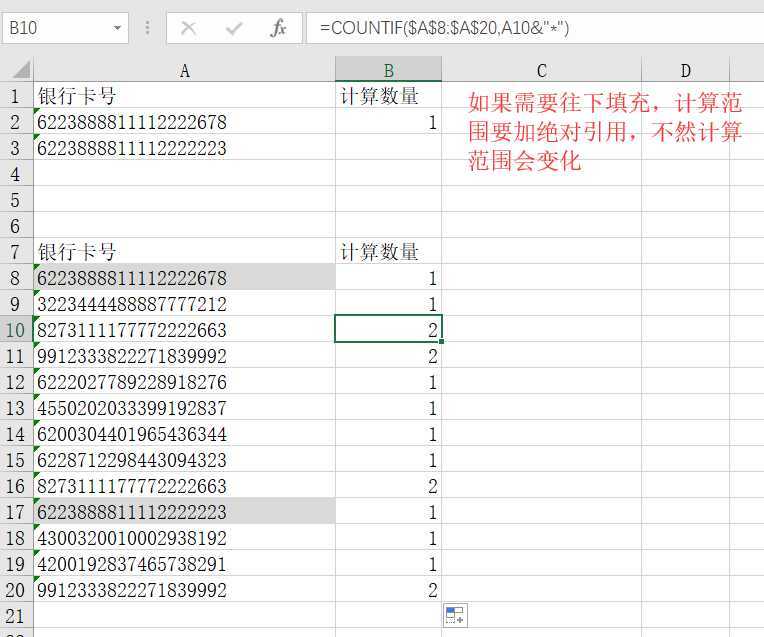Click the green error indicator on cell A2
The image size is (764, 637).
pyautogui.click(x=37, y=114)
